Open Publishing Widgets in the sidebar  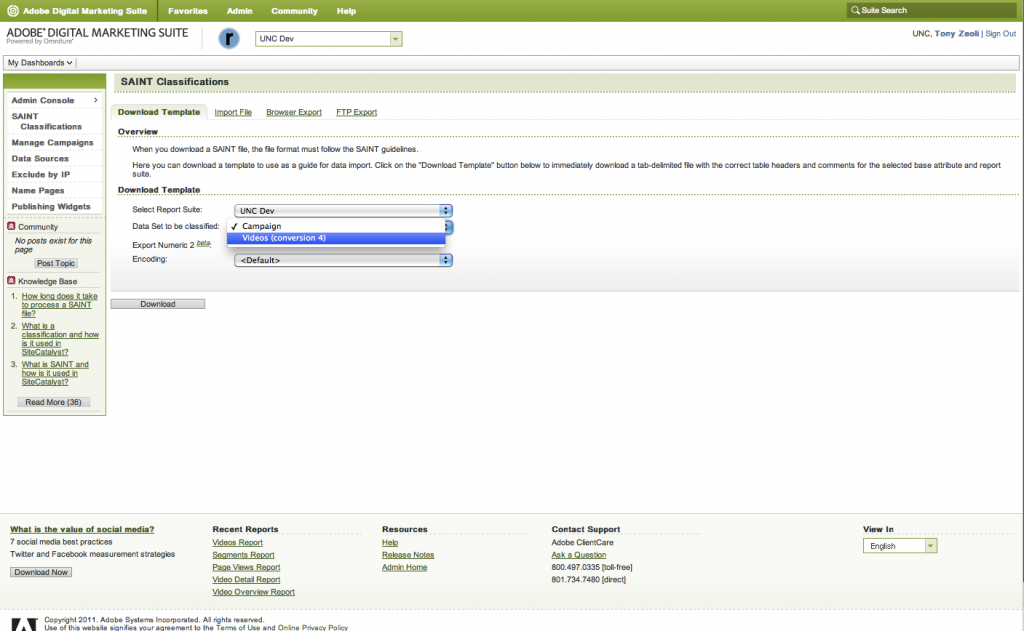[x=51, y=206]
